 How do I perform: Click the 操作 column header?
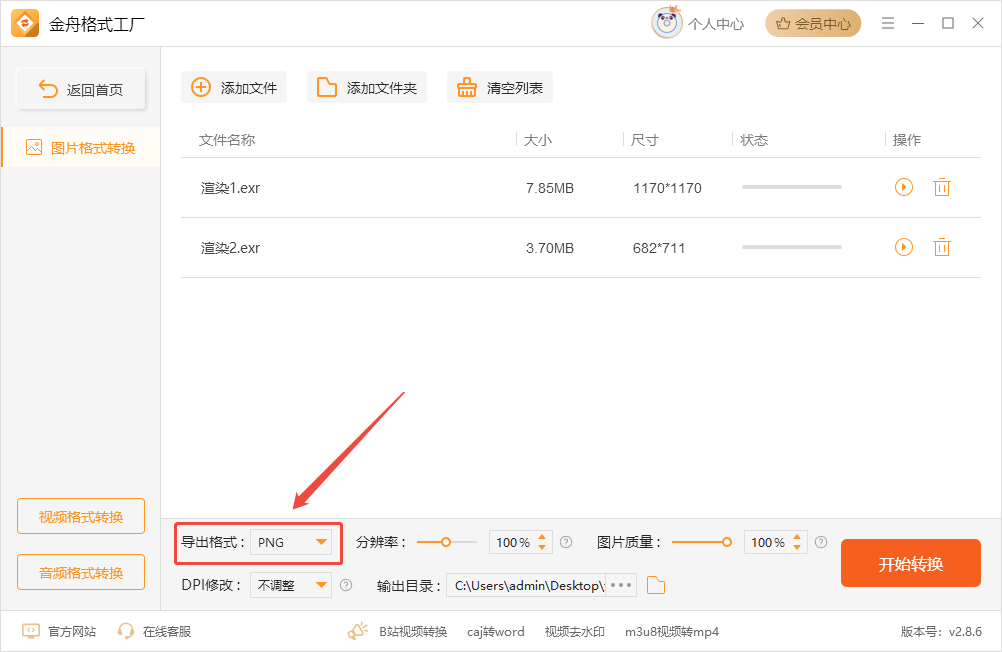907,140
